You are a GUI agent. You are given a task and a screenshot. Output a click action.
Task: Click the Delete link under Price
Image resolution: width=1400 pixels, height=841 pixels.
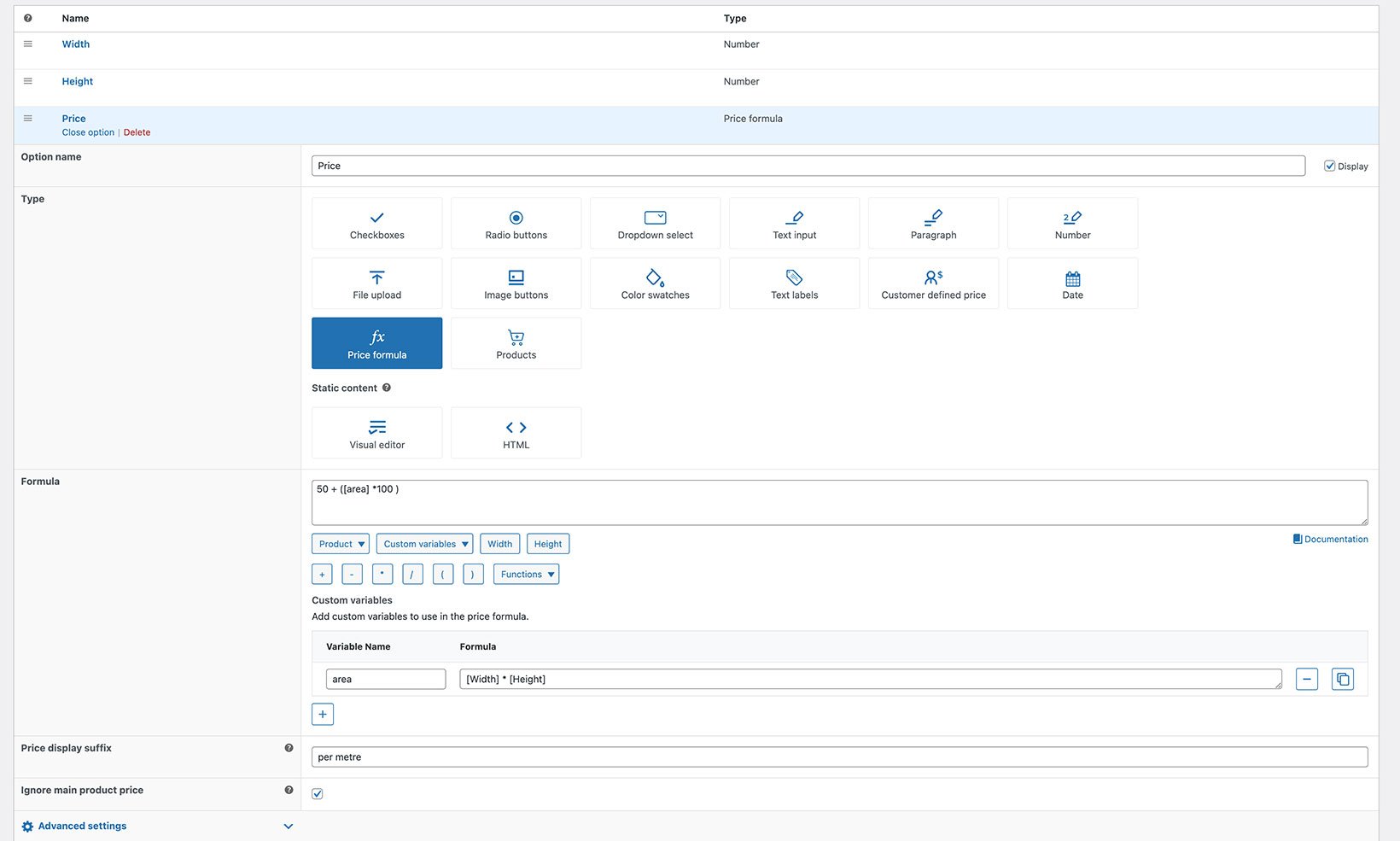click(x=137, y=132)
